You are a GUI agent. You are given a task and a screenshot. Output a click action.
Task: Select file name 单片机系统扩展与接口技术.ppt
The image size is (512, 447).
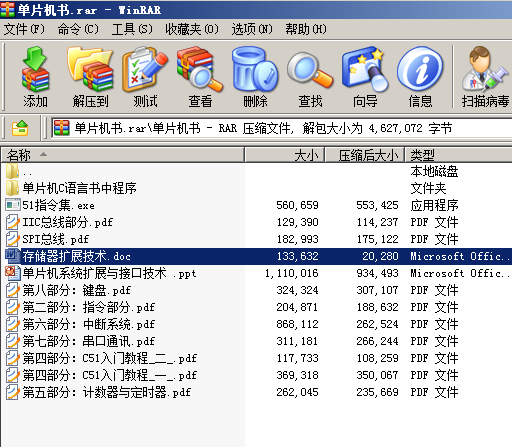click(x=109, y=273)
